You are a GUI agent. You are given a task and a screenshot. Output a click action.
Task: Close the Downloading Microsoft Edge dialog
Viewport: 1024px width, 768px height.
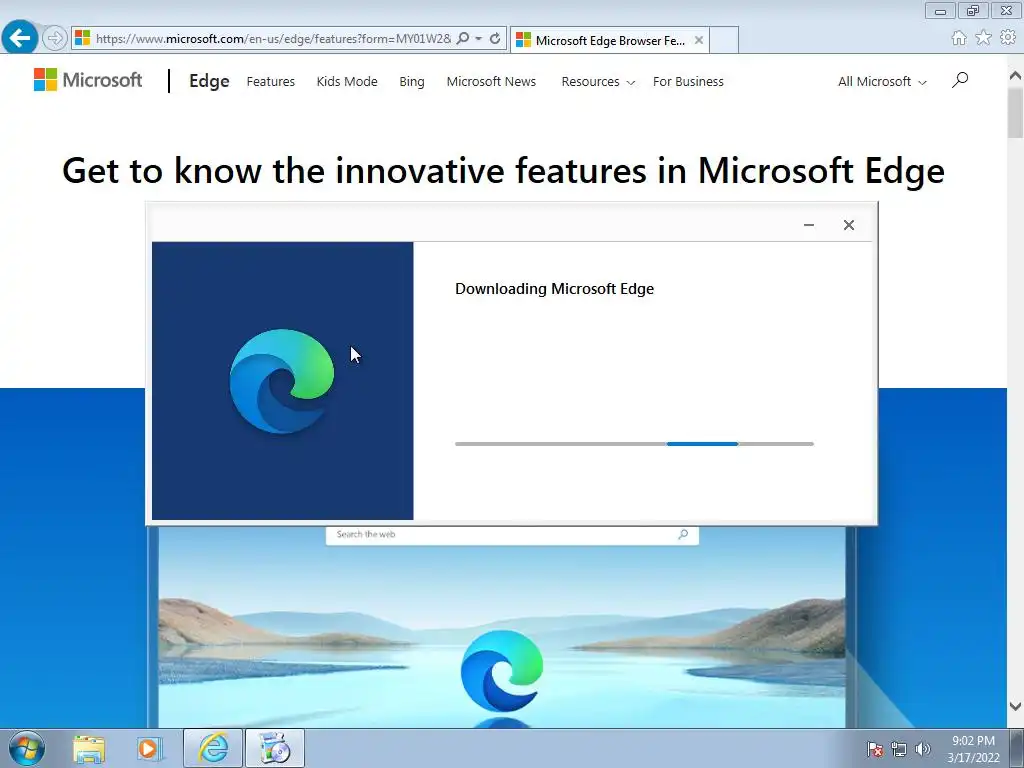point(848,225)
